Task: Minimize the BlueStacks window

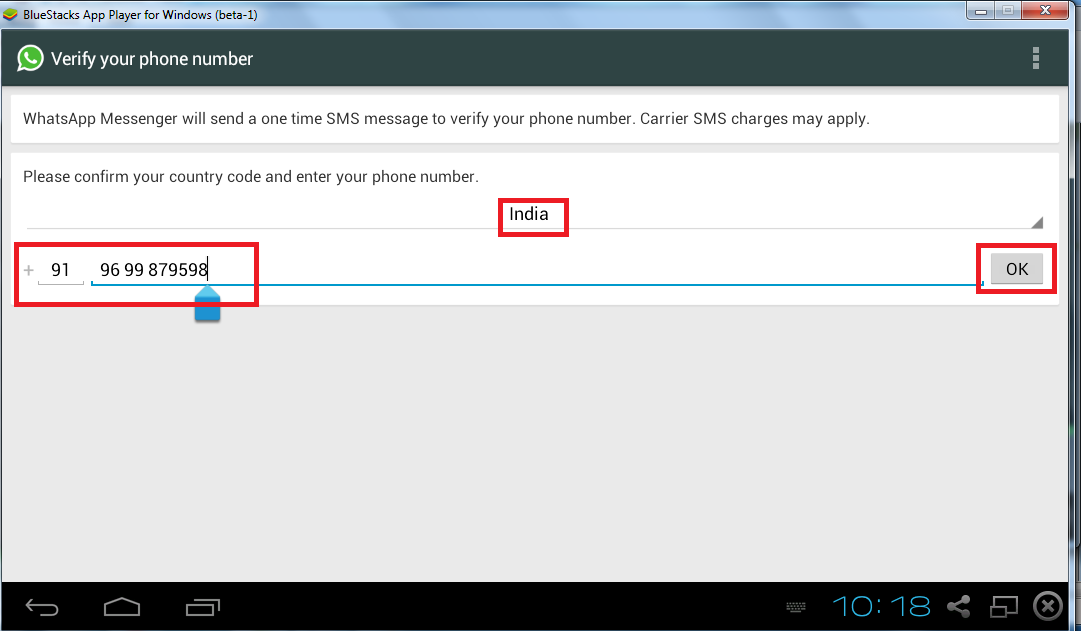Action: (x=980, y=10)
